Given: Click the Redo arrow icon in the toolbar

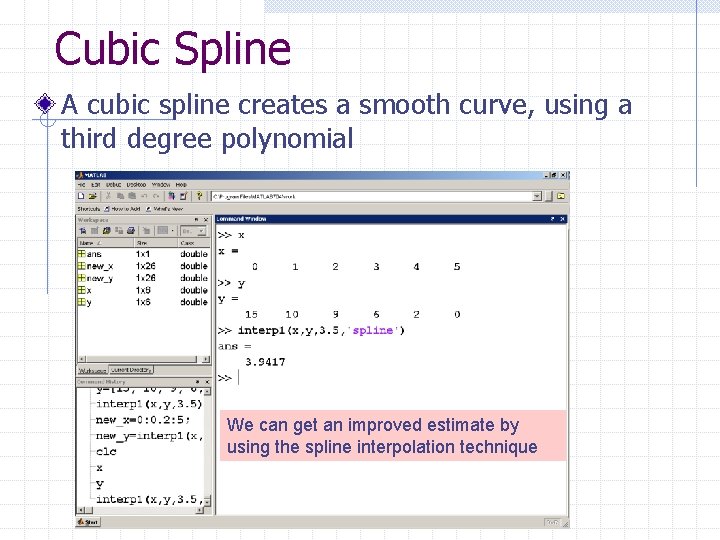Looking at the screenshot, I should pyautogui.click(x=156, y=196).
